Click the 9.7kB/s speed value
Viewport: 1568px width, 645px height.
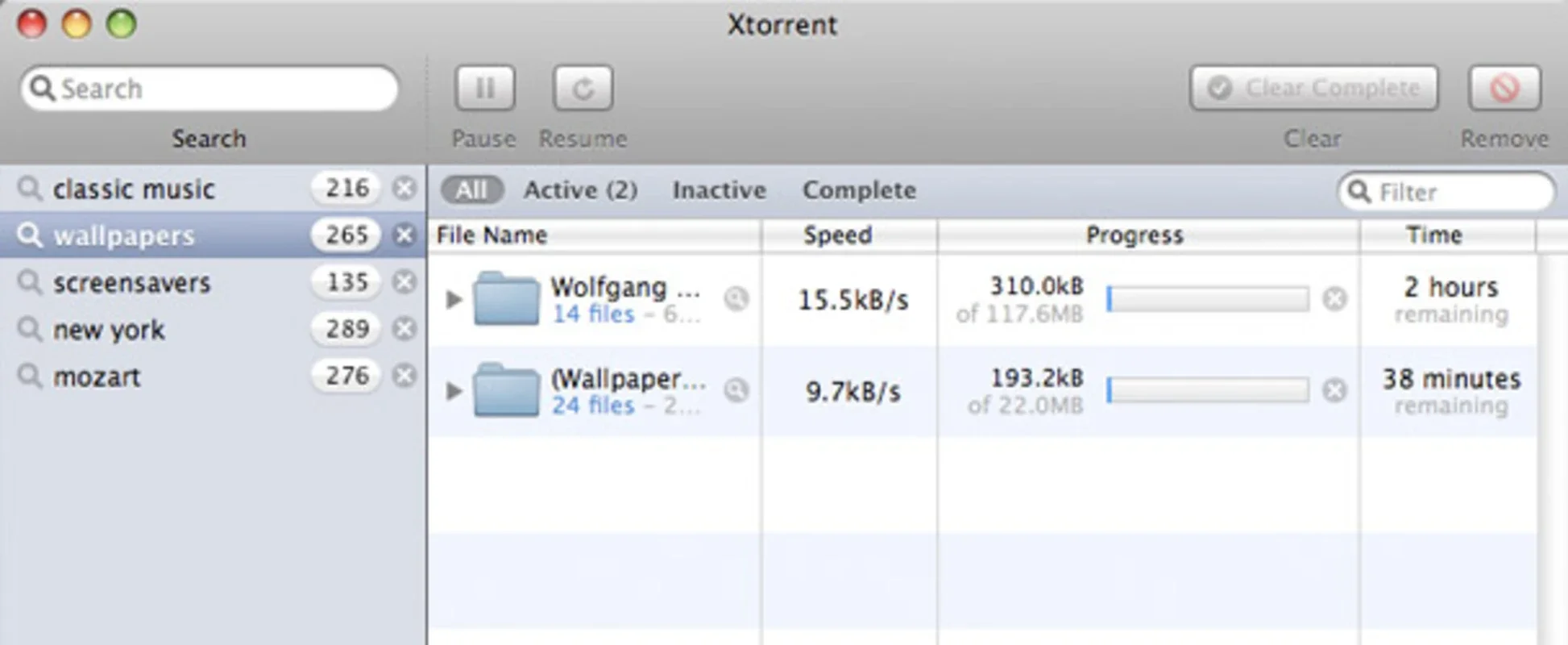pos(852,392)
